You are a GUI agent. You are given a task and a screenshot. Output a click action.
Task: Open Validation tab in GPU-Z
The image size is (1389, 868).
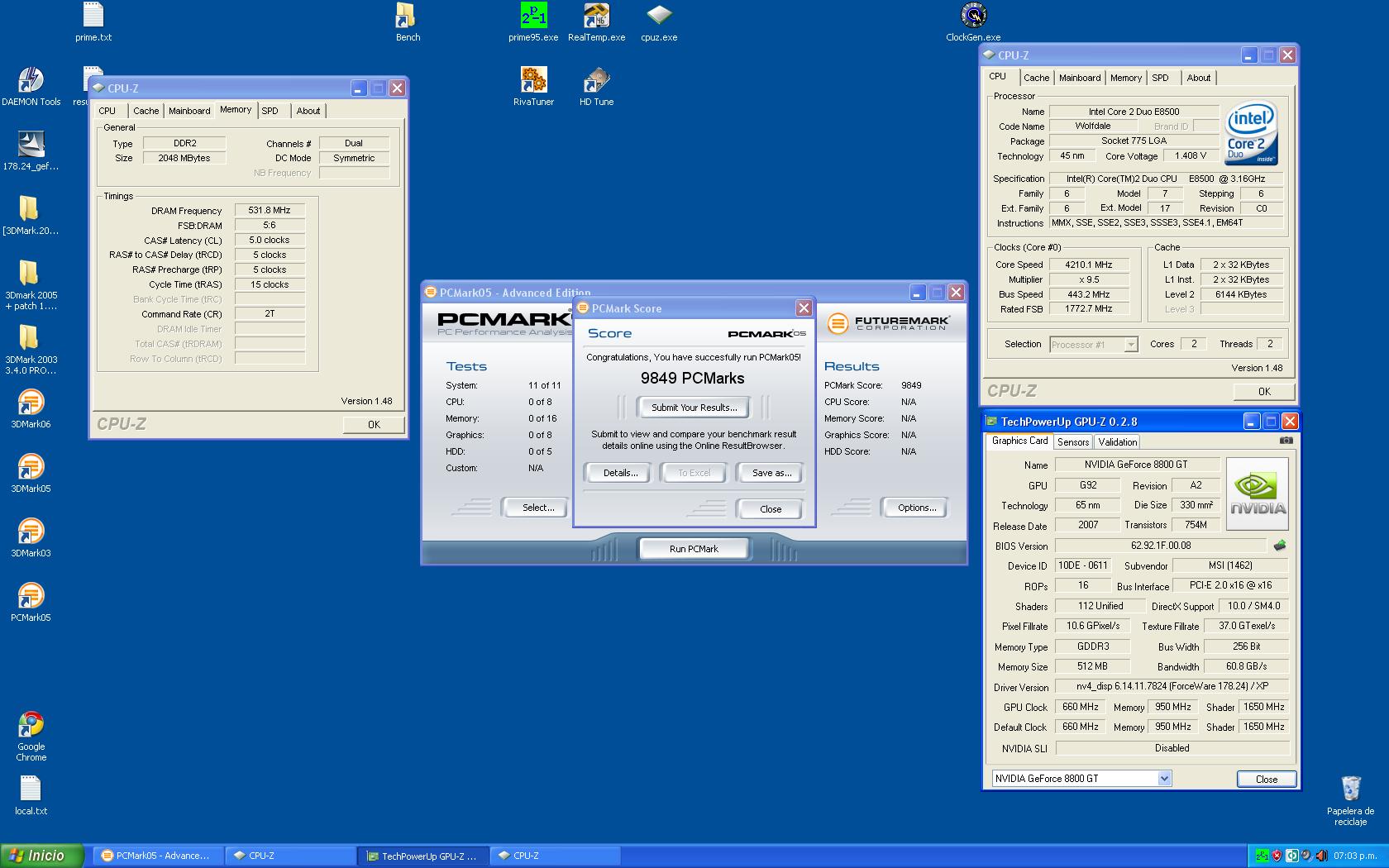(1118, 442)
